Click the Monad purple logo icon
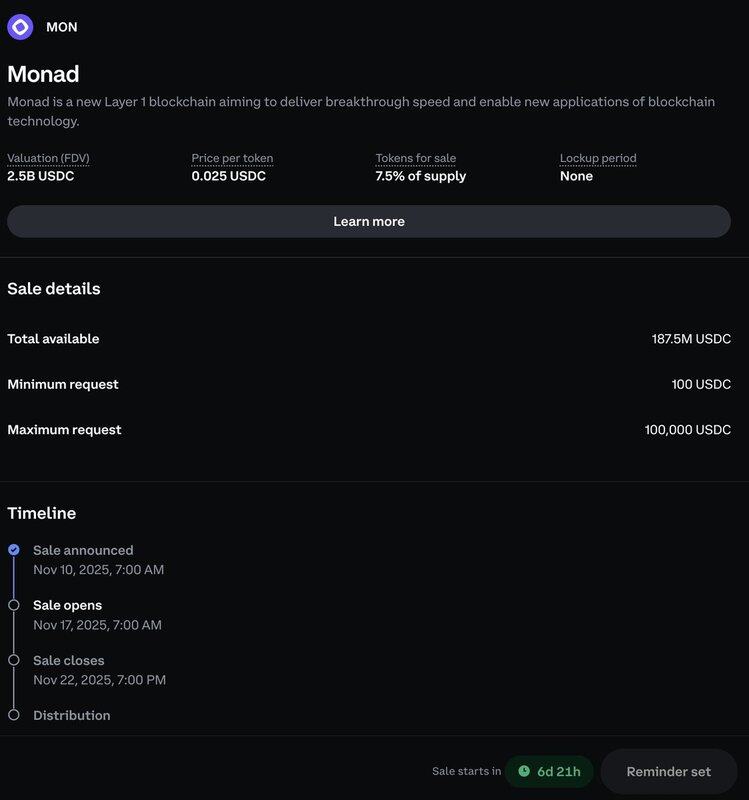749x800 pixels. pyautogui.click(x=20, y=27)
